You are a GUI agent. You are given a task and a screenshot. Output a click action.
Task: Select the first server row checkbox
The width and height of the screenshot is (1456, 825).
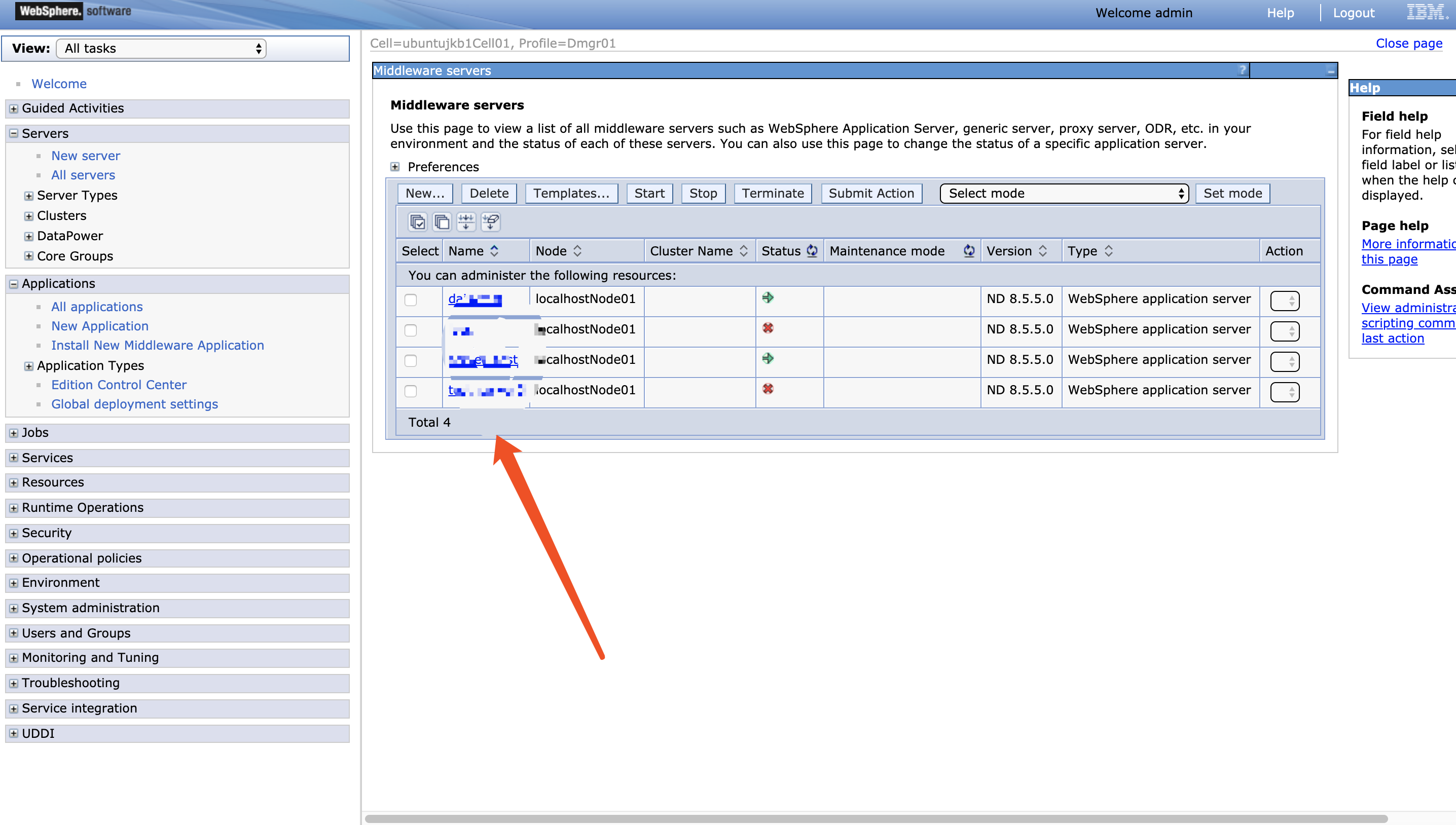411,301
